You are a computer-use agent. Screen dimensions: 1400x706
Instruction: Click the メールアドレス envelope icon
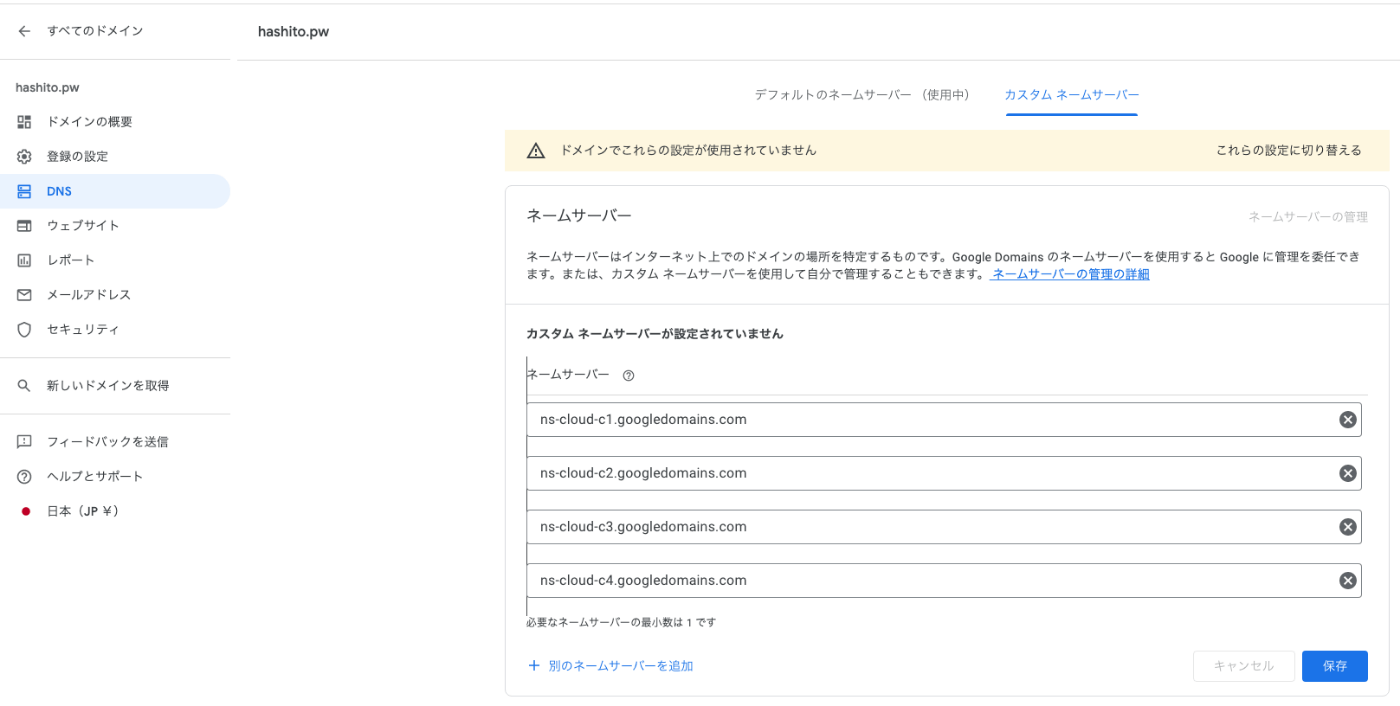click(x=24, y=295)
